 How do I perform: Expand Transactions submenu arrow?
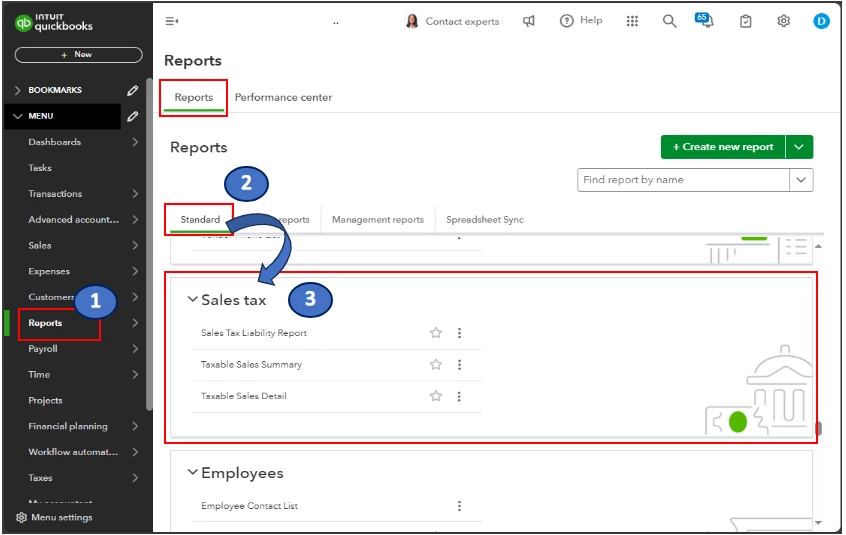pos(135,194)
